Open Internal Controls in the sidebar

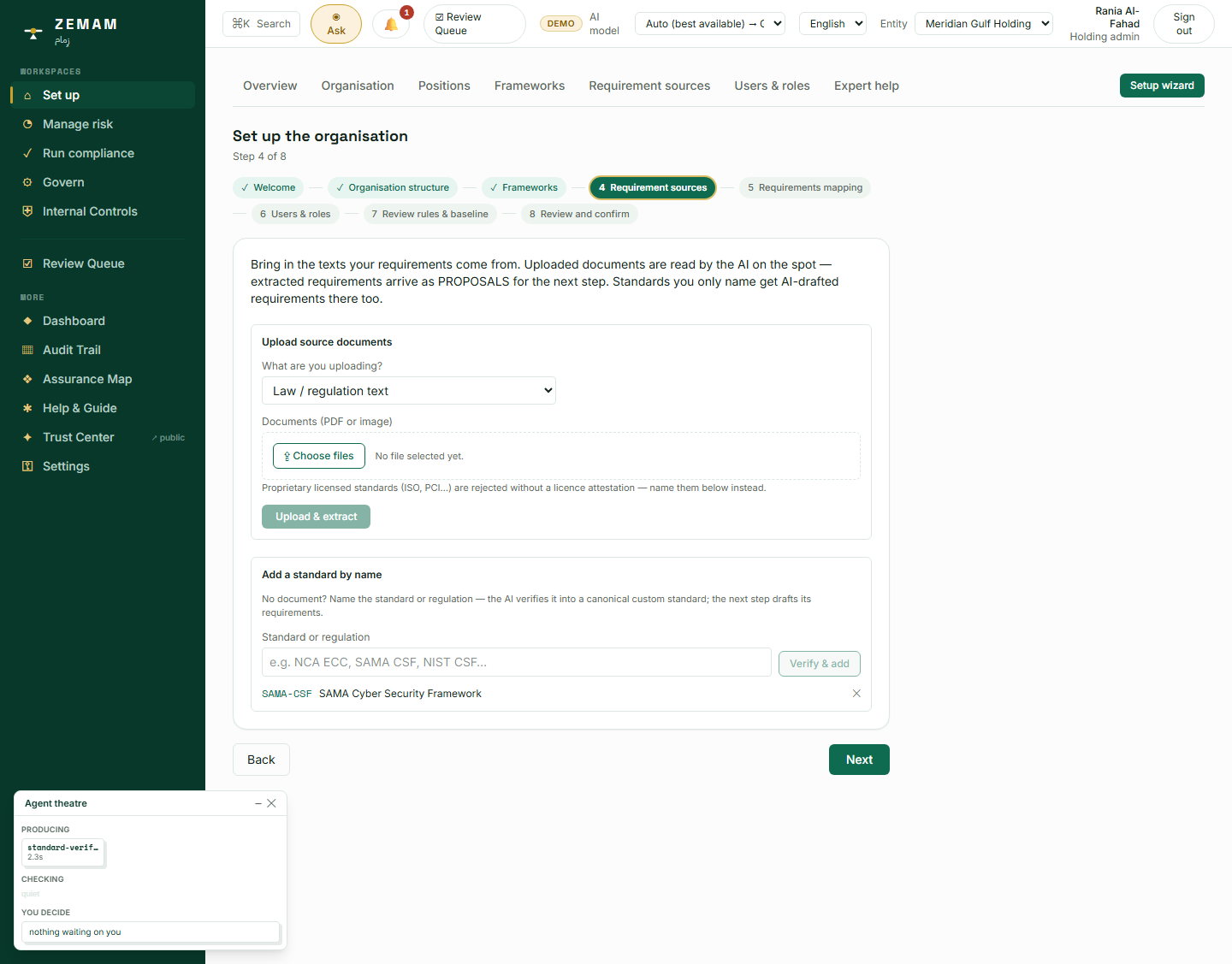pyautogui.click(x=103, y=211)
